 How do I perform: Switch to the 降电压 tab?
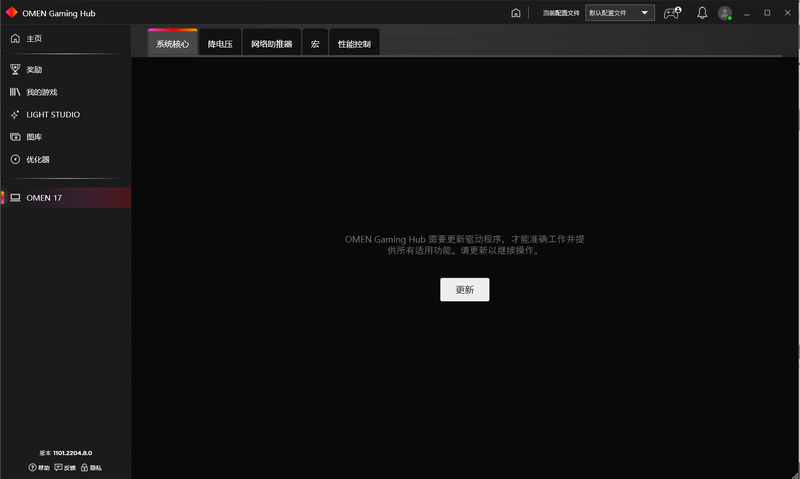(x=219, y=45)
